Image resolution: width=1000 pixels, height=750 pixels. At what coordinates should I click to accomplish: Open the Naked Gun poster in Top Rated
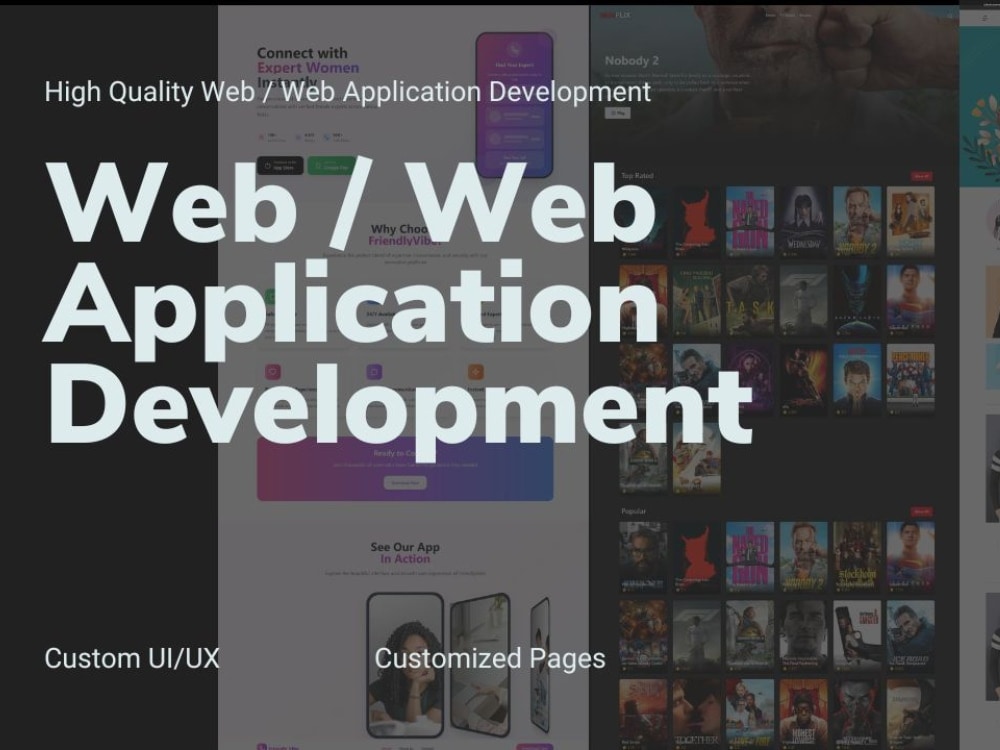(750, 221)
